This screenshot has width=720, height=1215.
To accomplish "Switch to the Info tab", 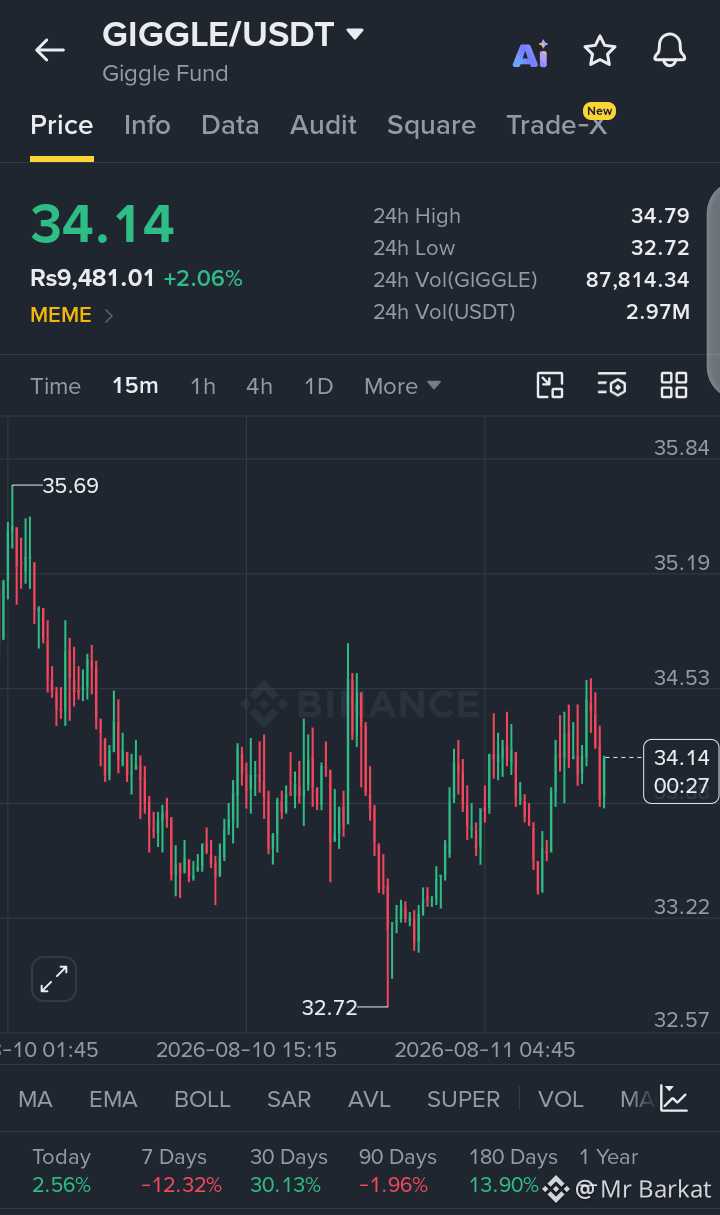I will [147, 125].
